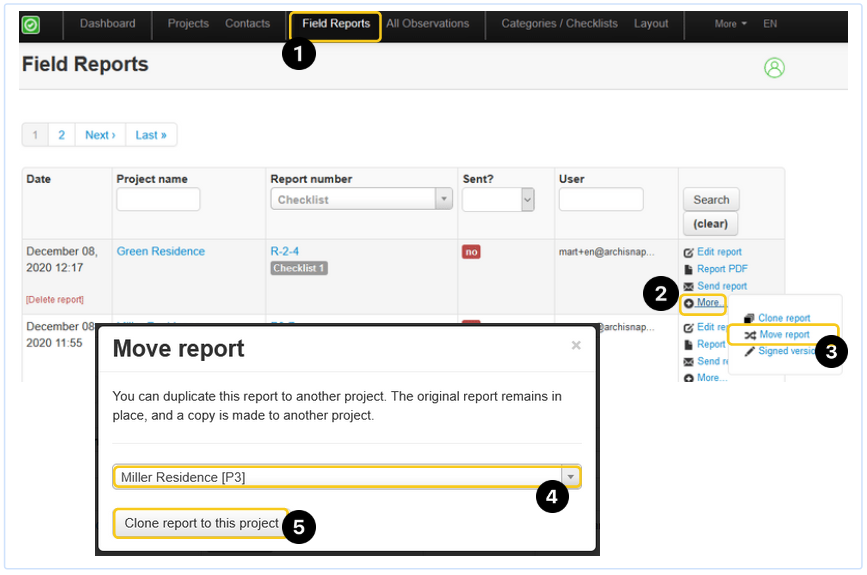867x575 pixels.
Task: Click the Signed version pen icon
Action: point(749,352)
